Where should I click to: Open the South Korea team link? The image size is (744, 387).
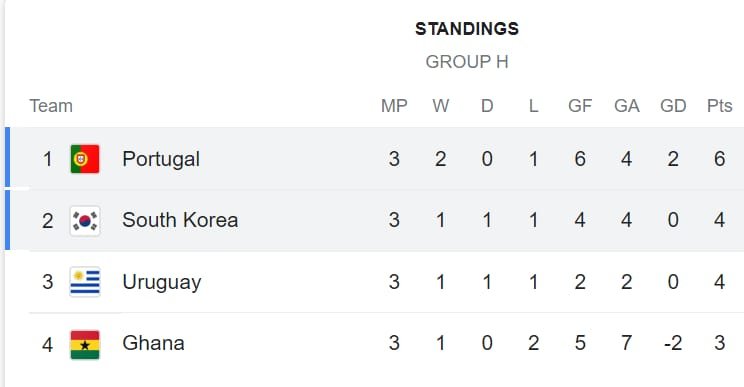[x=180, y=220]
